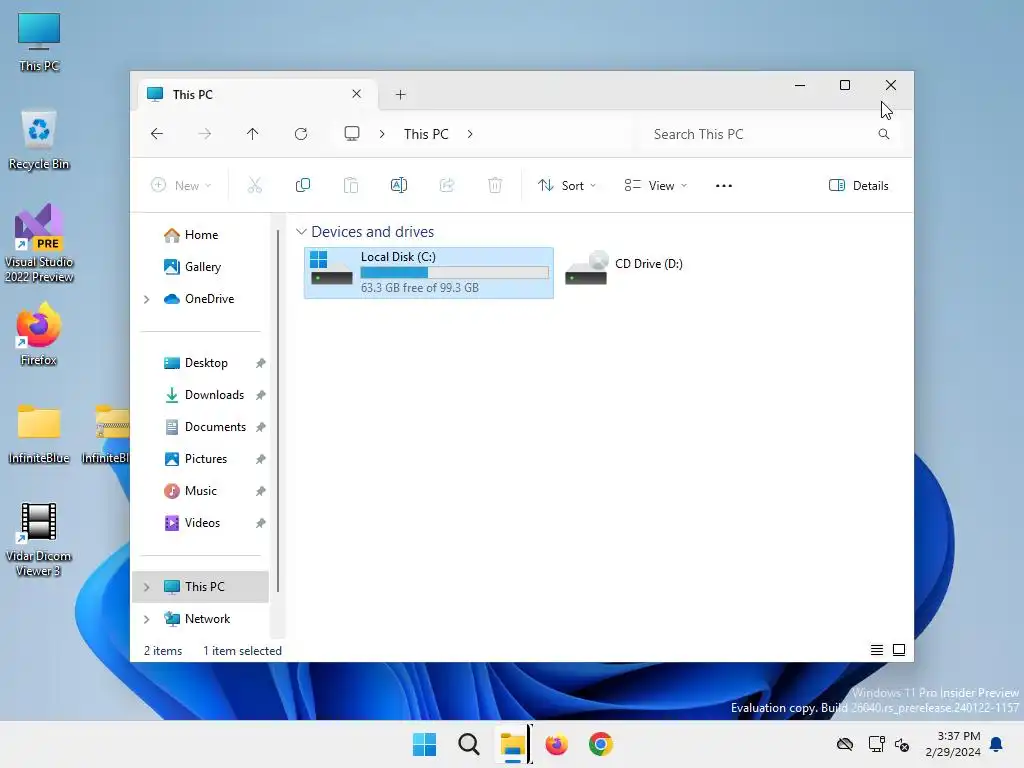
Task: Click the Local Disk usage bar
Action: coord(455,273)
